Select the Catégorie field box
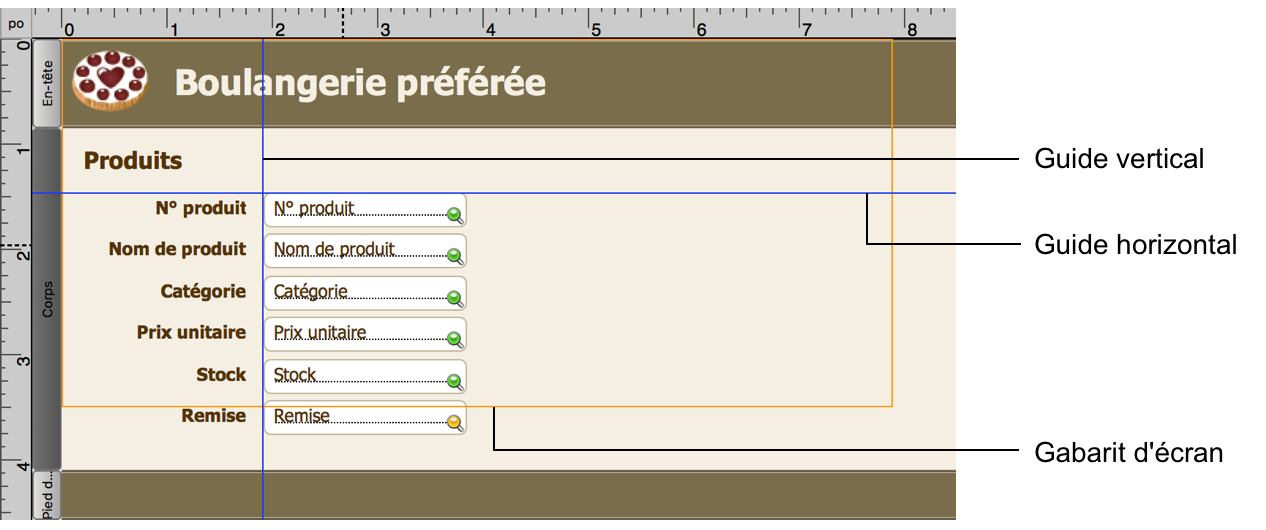 [360, 293]
